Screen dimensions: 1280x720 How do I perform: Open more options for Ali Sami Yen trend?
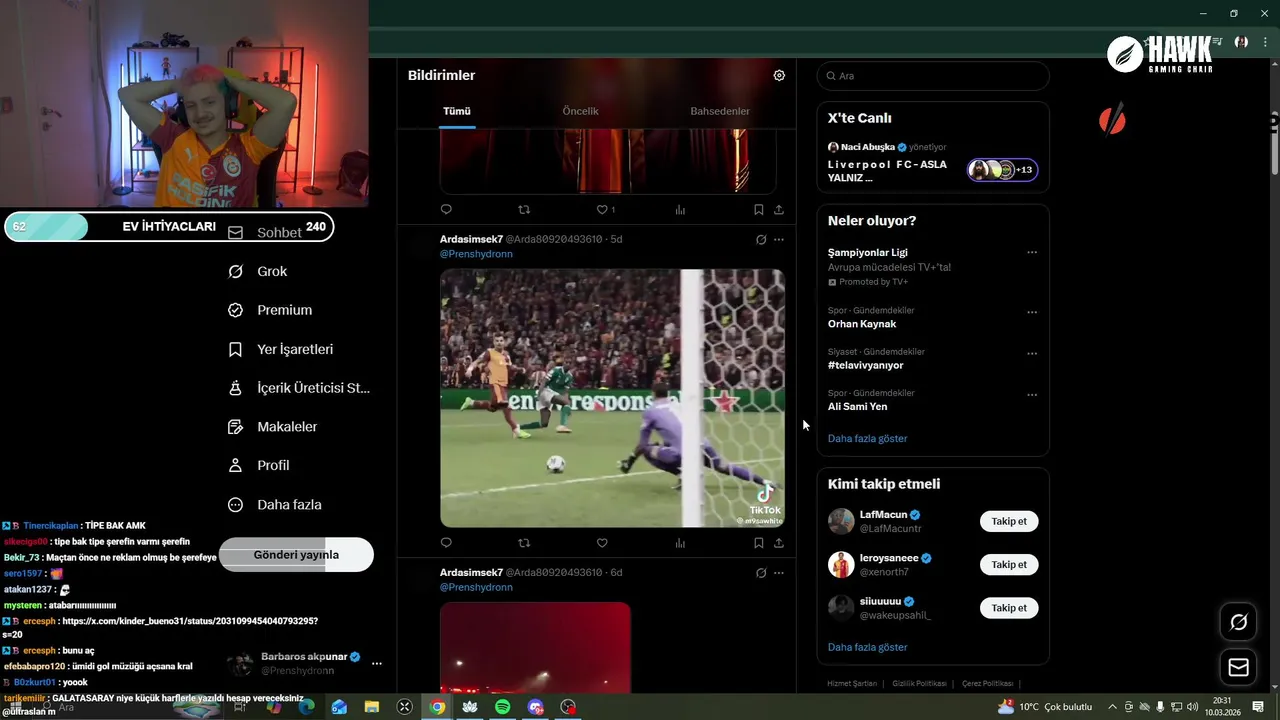[1032, 395]
